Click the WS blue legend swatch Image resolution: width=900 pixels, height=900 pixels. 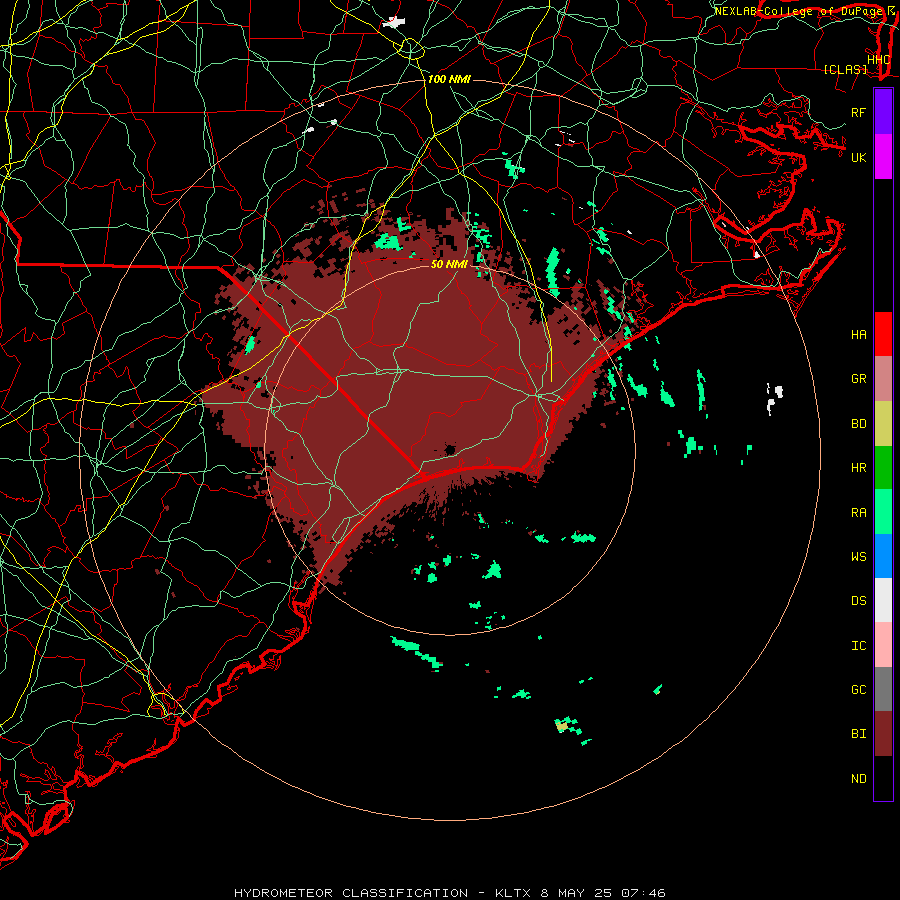coord(883,556)
